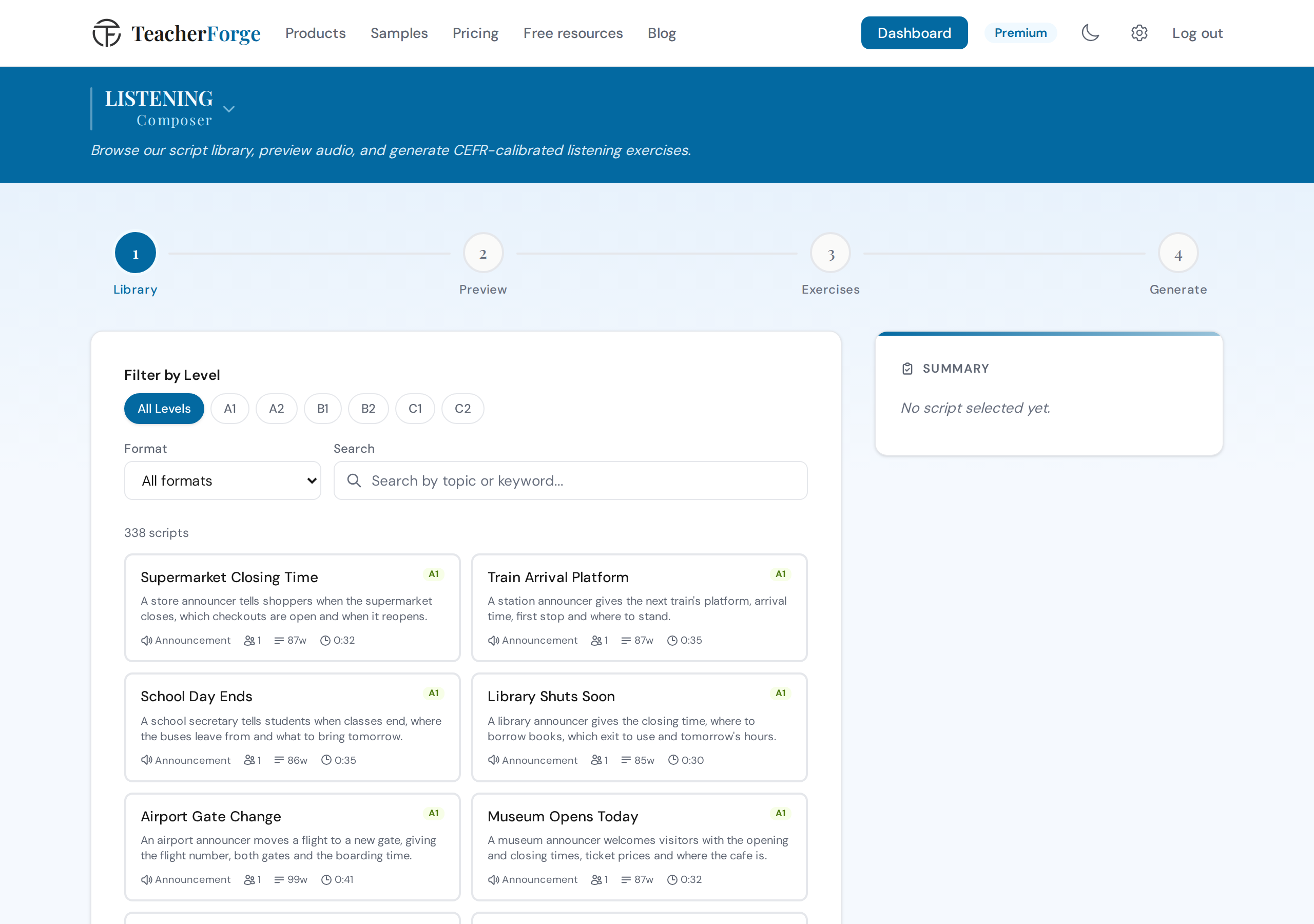Click clock icon on Train Arrival Platform card
Screen dimensions: 1314x924
click(x=672, y=640)
